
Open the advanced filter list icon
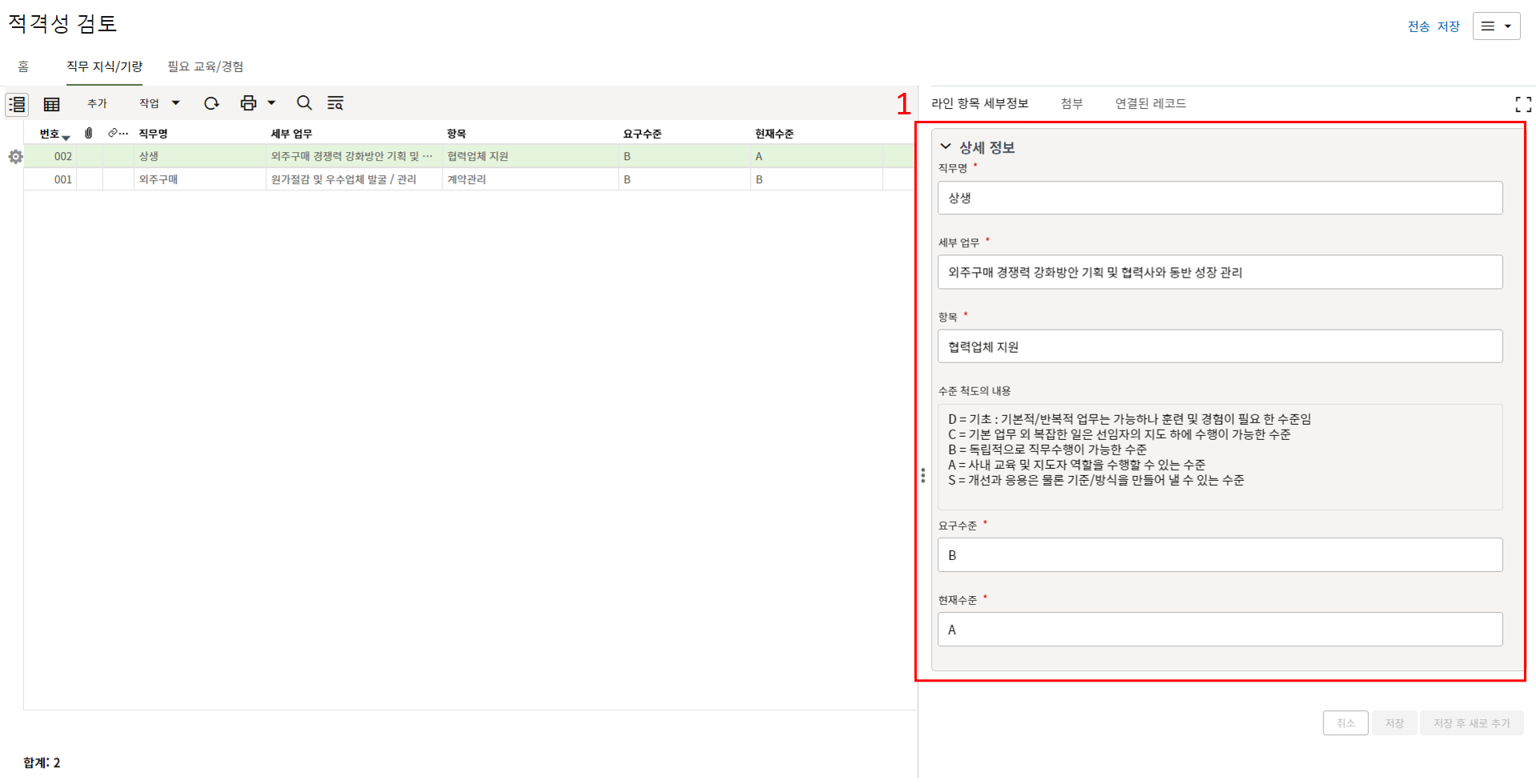click(x=335, y=103)
